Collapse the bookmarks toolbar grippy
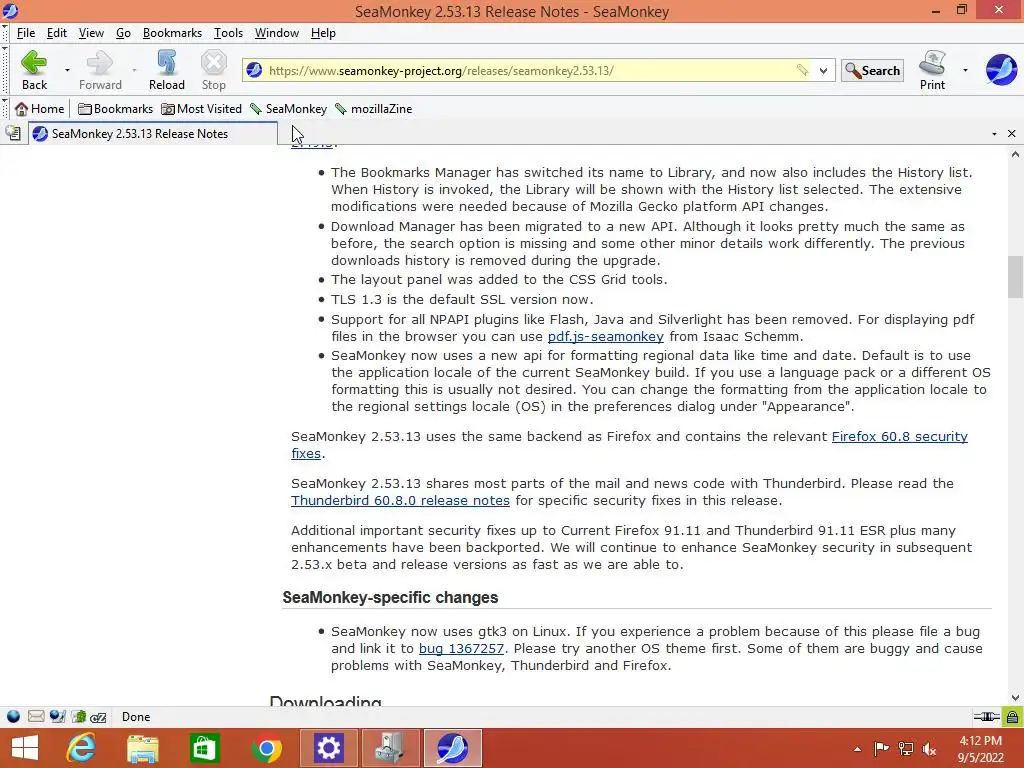 click(x=5, y=109)
